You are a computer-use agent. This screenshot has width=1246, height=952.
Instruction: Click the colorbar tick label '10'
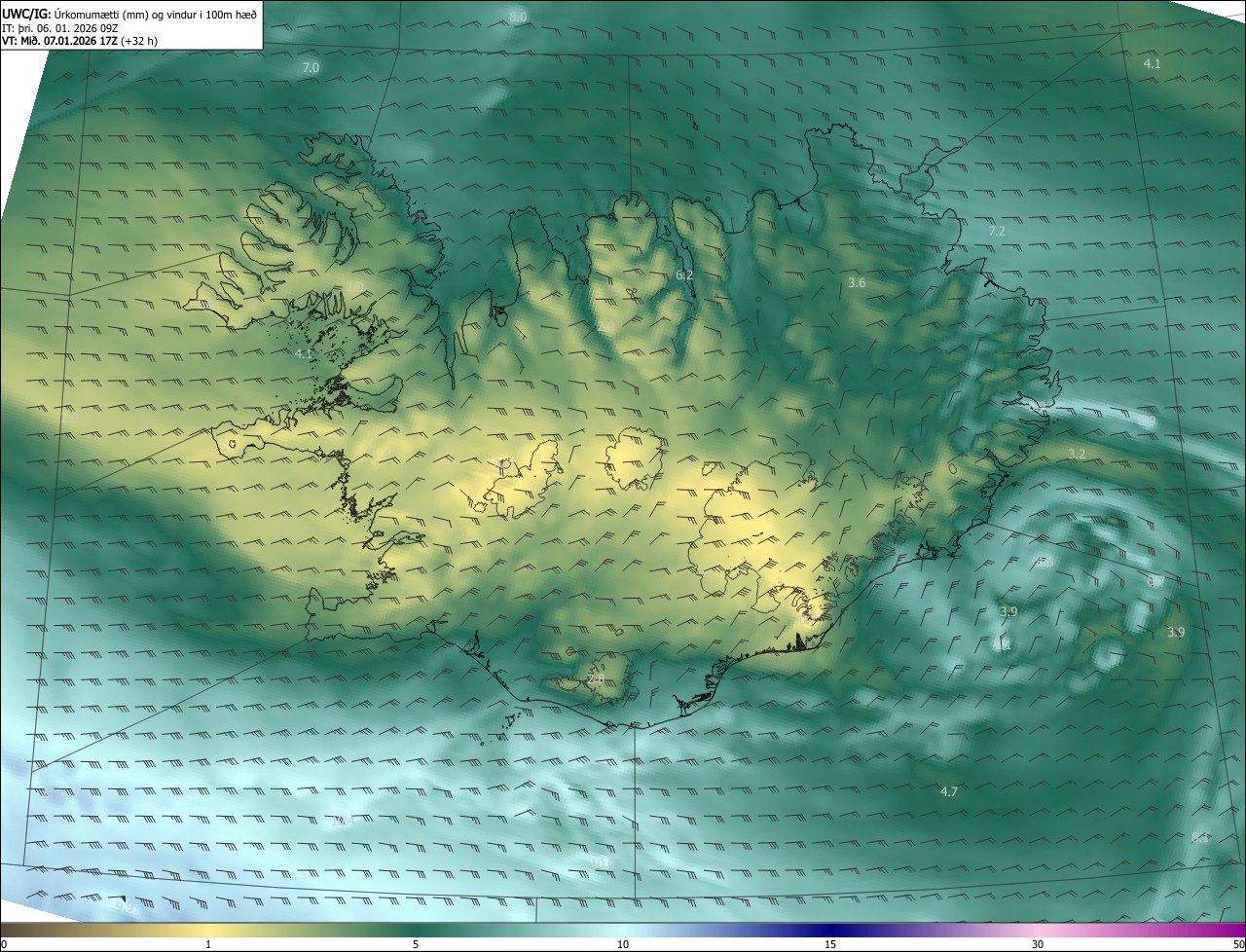(x=623, y=944)
